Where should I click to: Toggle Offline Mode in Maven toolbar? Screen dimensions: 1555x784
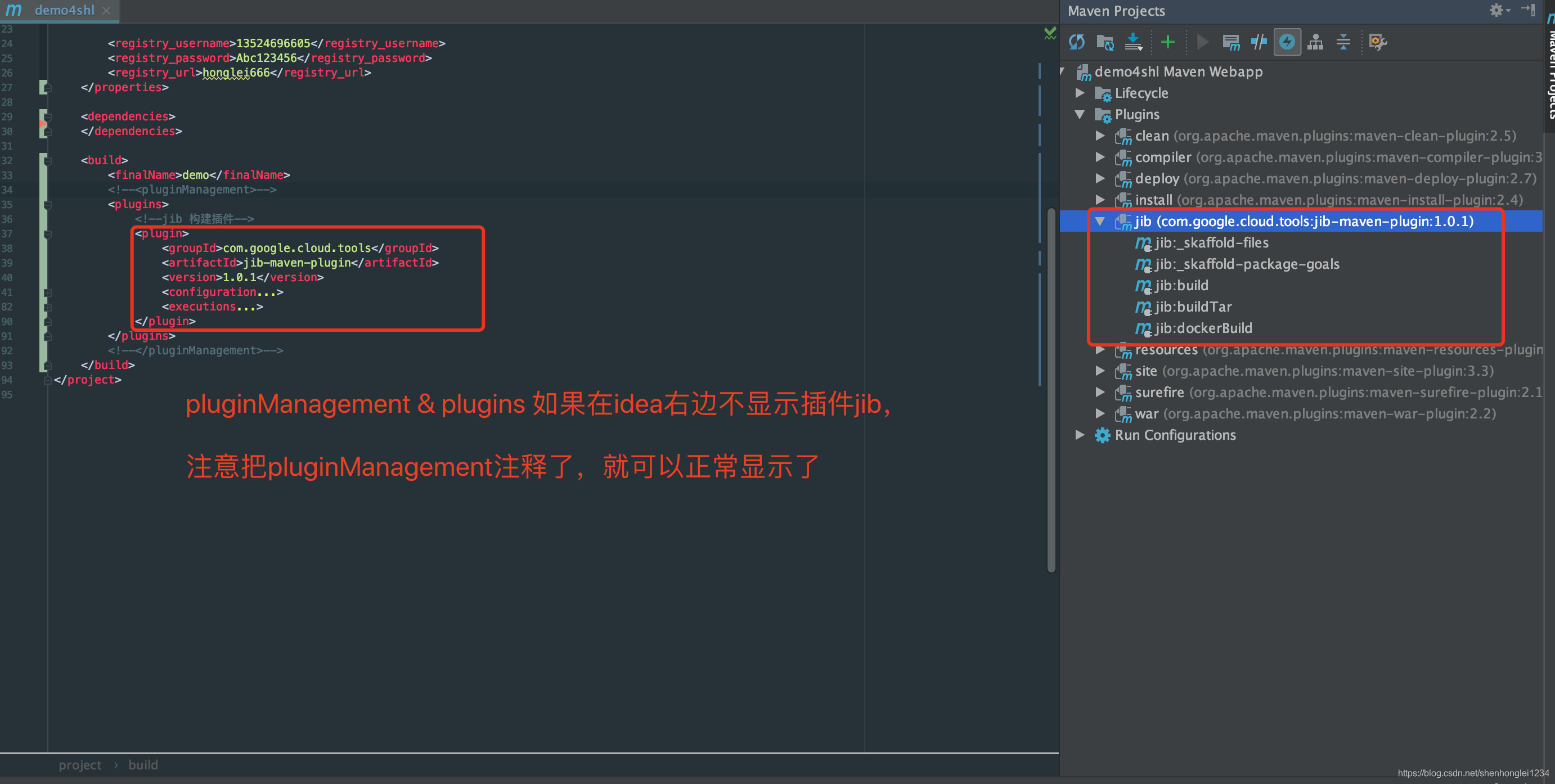coord(1259,42)
